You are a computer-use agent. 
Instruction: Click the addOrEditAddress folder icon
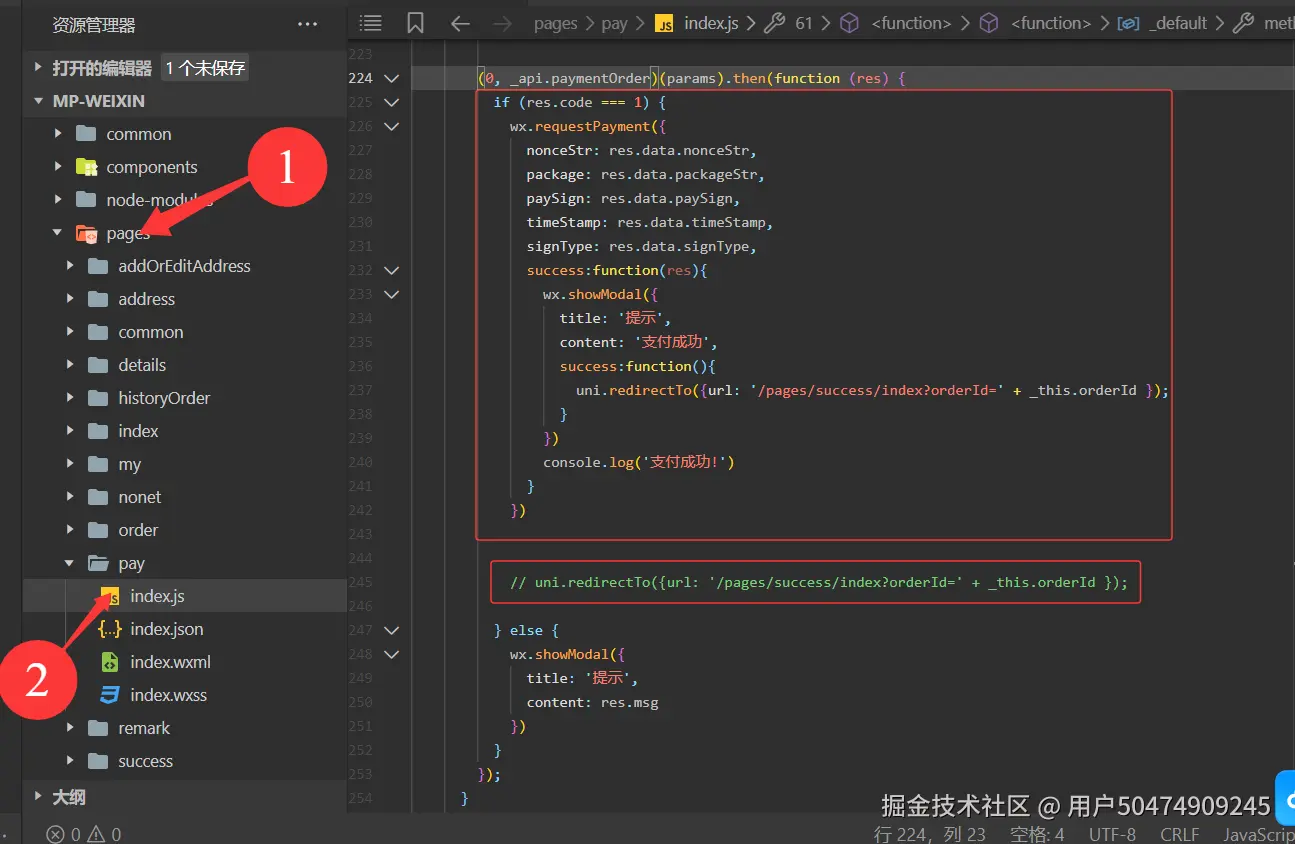pyautogui.click(x=98, y=266)
